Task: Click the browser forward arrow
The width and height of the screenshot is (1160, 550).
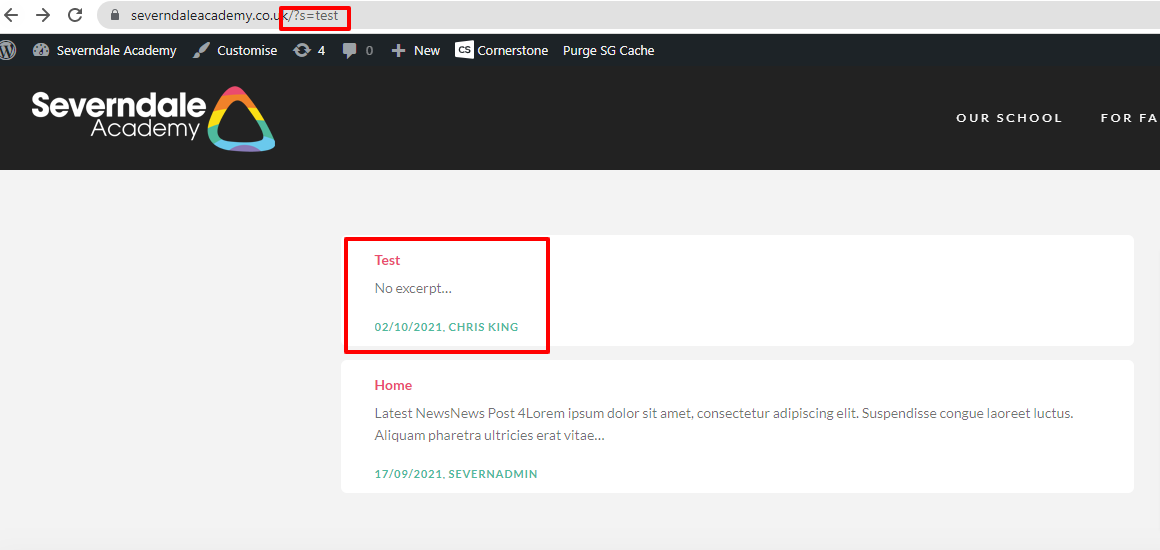Action: pyautogui.click(x=43, y=15)
